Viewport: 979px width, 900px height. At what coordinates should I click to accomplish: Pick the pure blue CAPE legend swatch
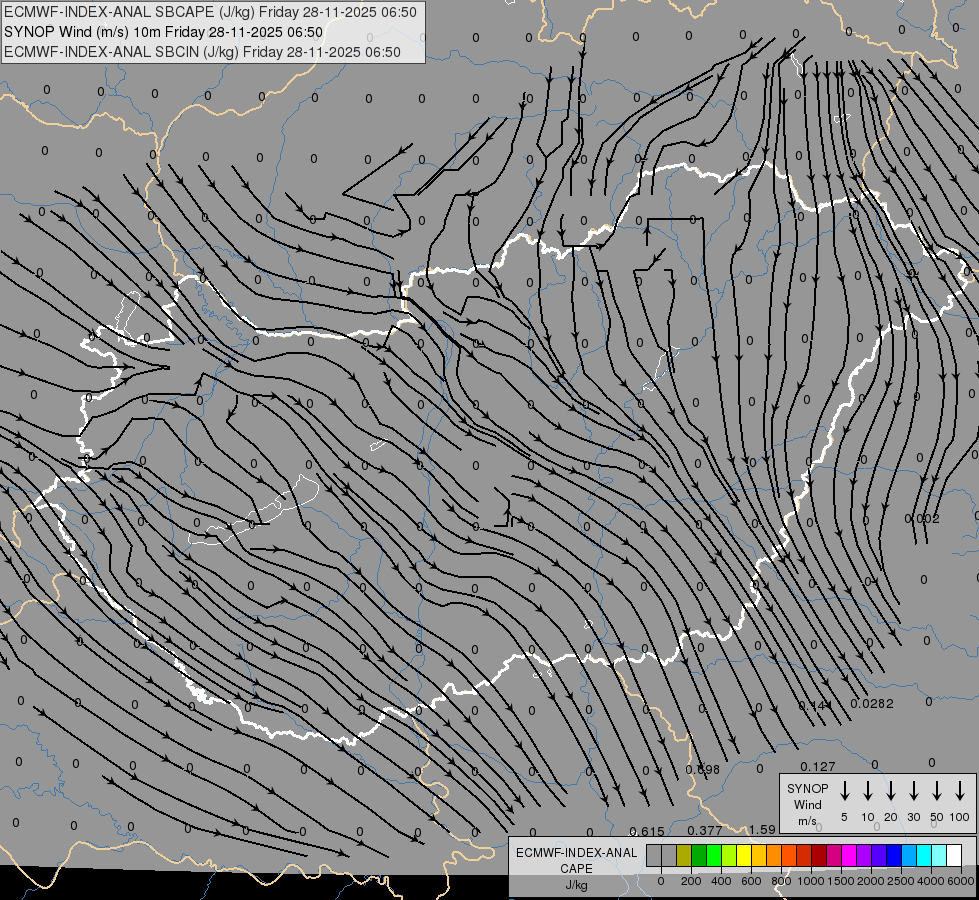[x=894, y=855]
